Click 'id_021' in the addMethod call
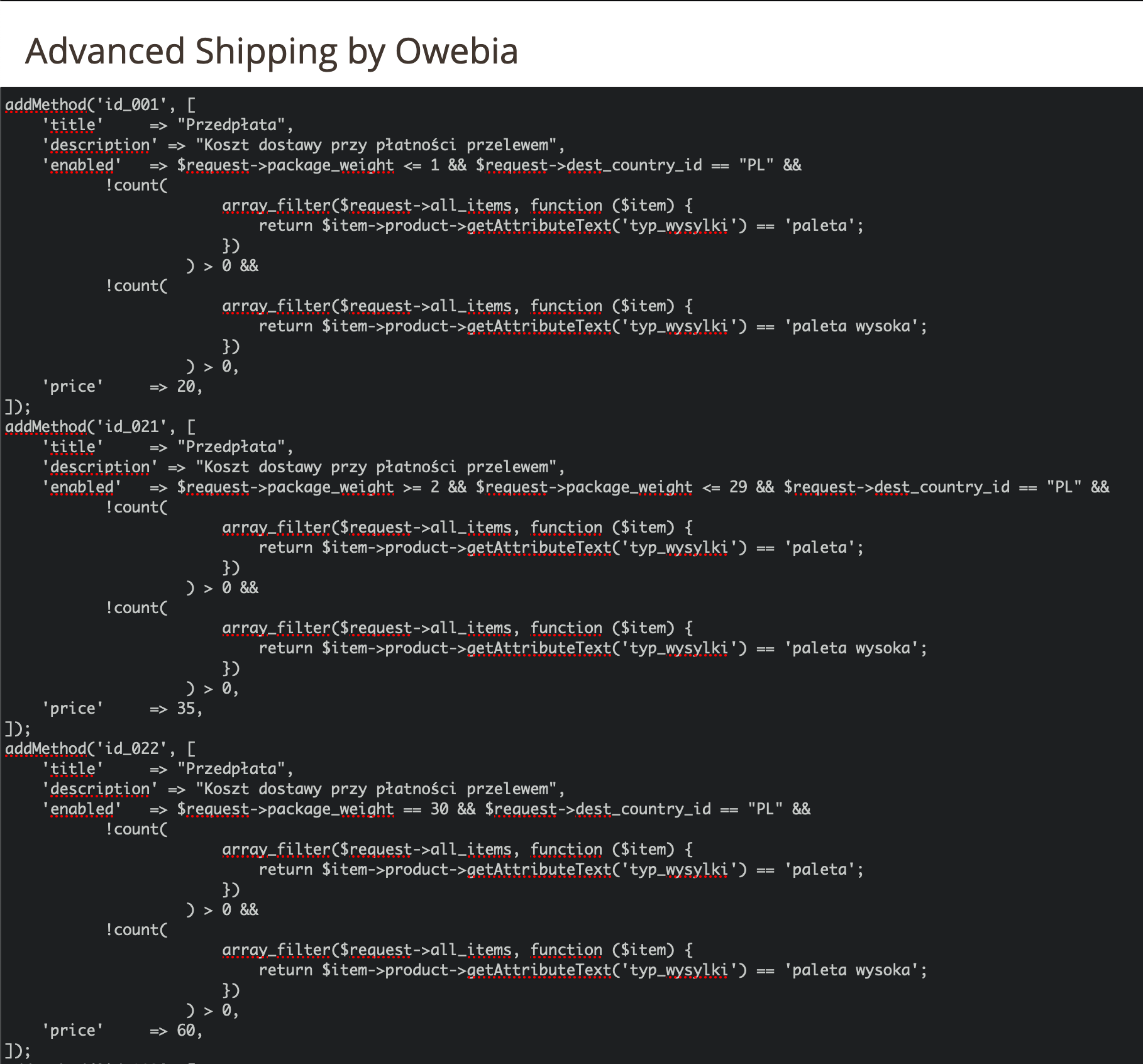1143x1064 pixels. (x=131, y=427)
